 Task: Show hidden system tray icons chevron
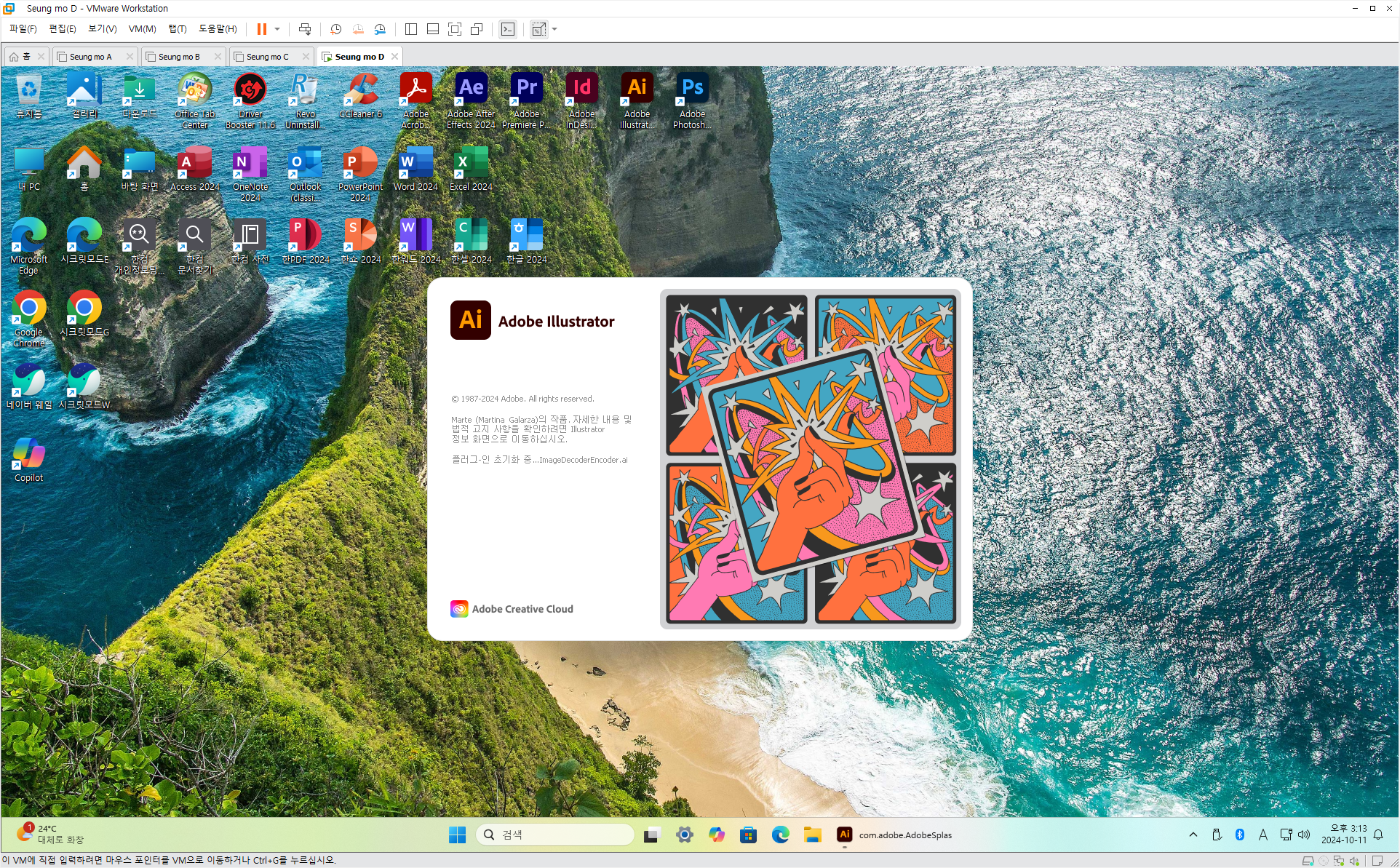click(x=1193, y=835)
